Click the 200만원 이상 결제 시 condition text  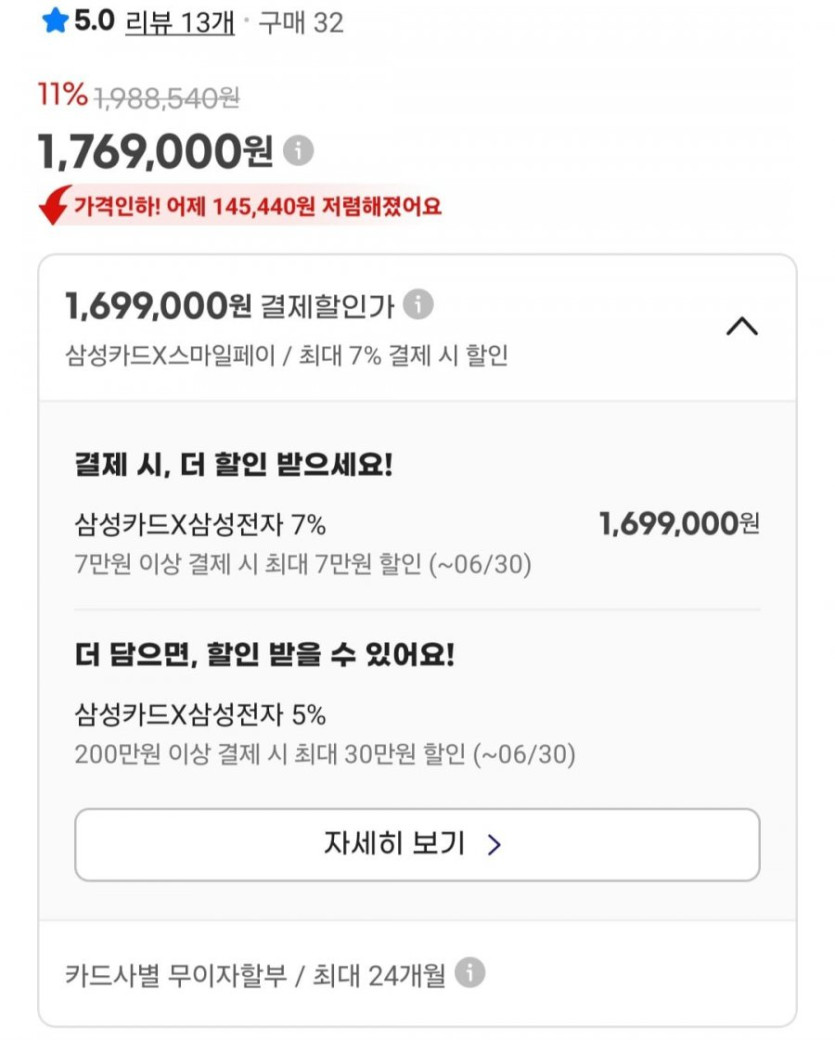pyautogui.click(x=325, y=755)
